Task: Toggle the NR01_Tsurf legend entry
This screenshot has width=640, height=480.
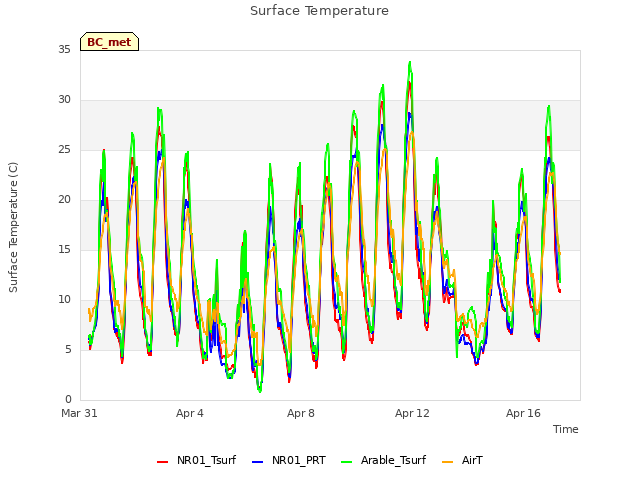Action: coord(197,461)
